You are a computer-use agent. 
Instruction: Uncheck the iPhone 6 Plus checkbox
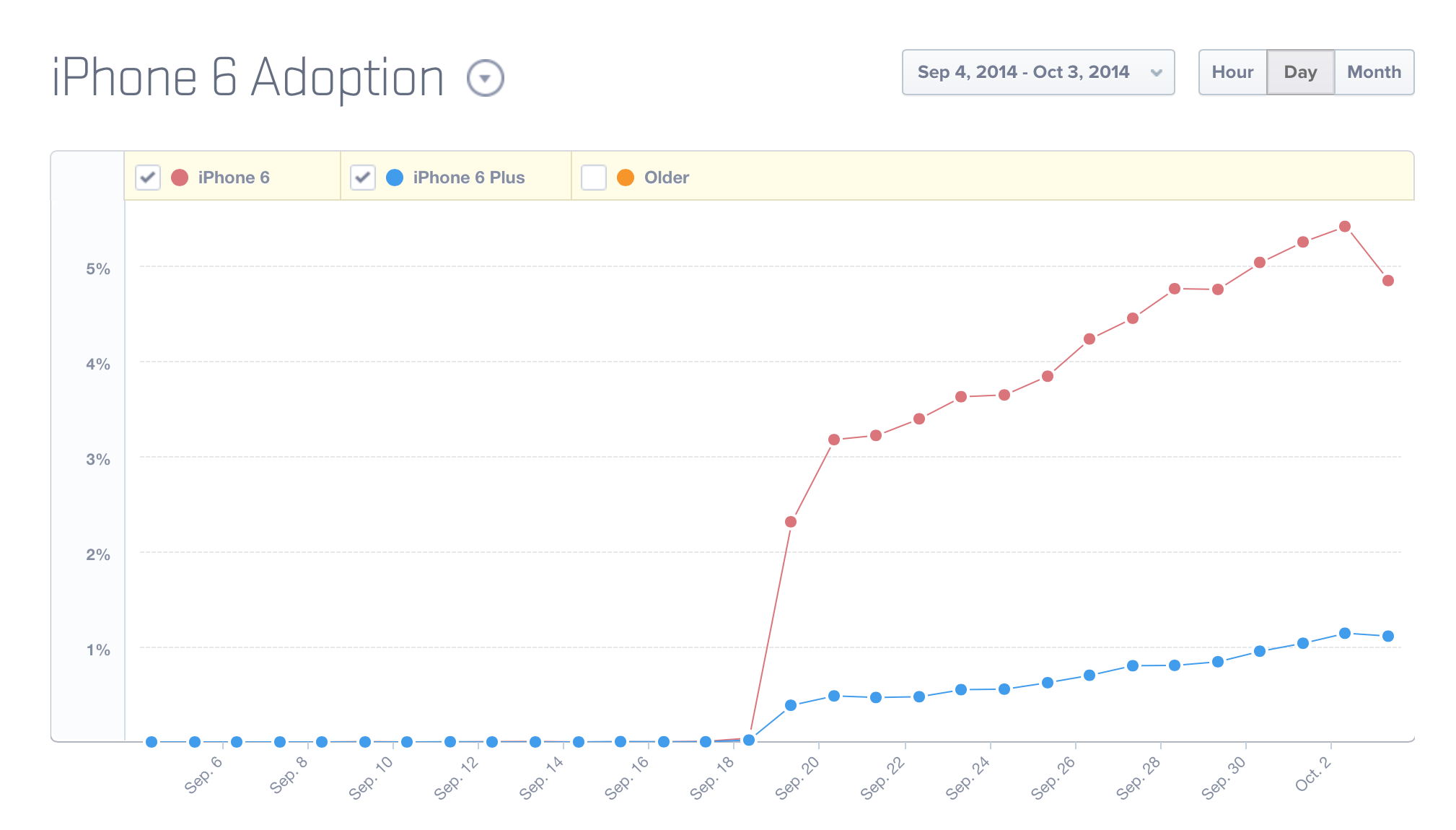(x=363, y=178)
